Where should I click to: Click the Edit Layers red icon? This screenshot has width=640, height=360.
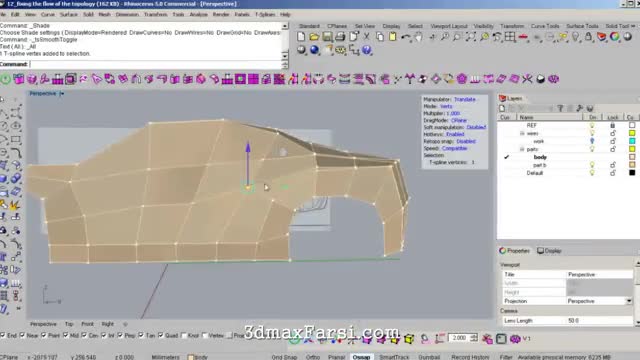click(x=601, y=37)
